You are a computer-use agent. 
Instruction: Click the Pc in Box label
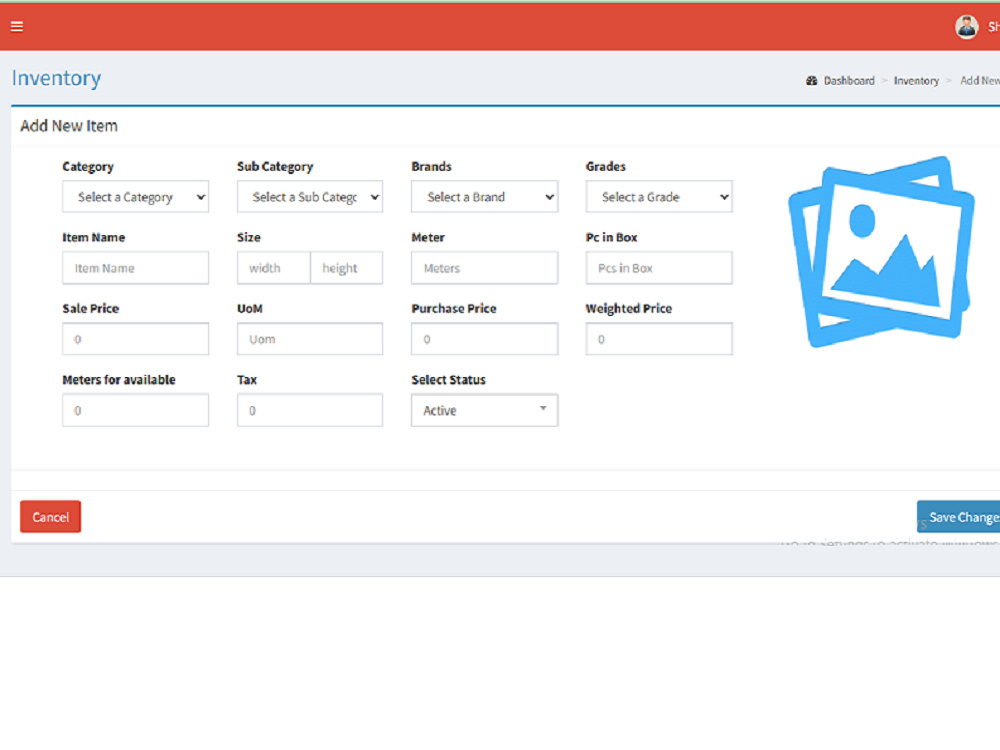point(612,237)
